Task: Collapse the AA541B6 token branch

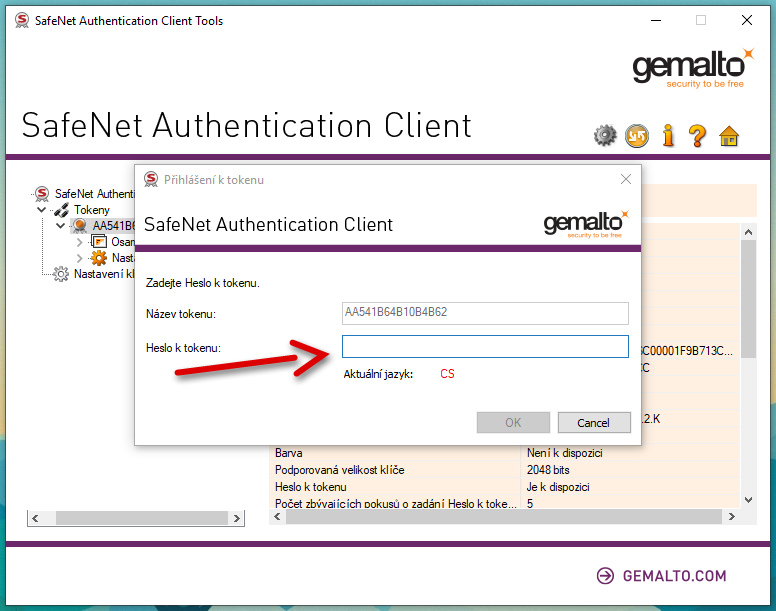Action: click(x=60, y=226)
